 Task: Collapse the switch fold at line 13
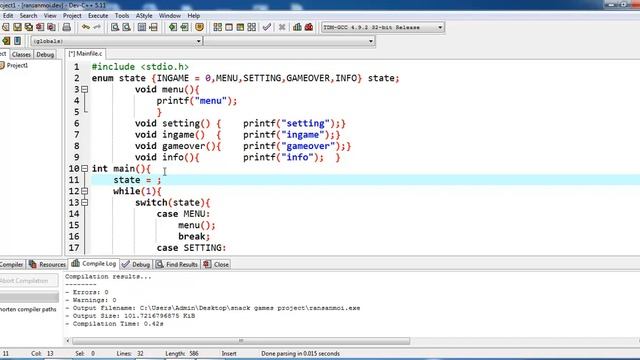pyautogui.click(x=84, y=202)
